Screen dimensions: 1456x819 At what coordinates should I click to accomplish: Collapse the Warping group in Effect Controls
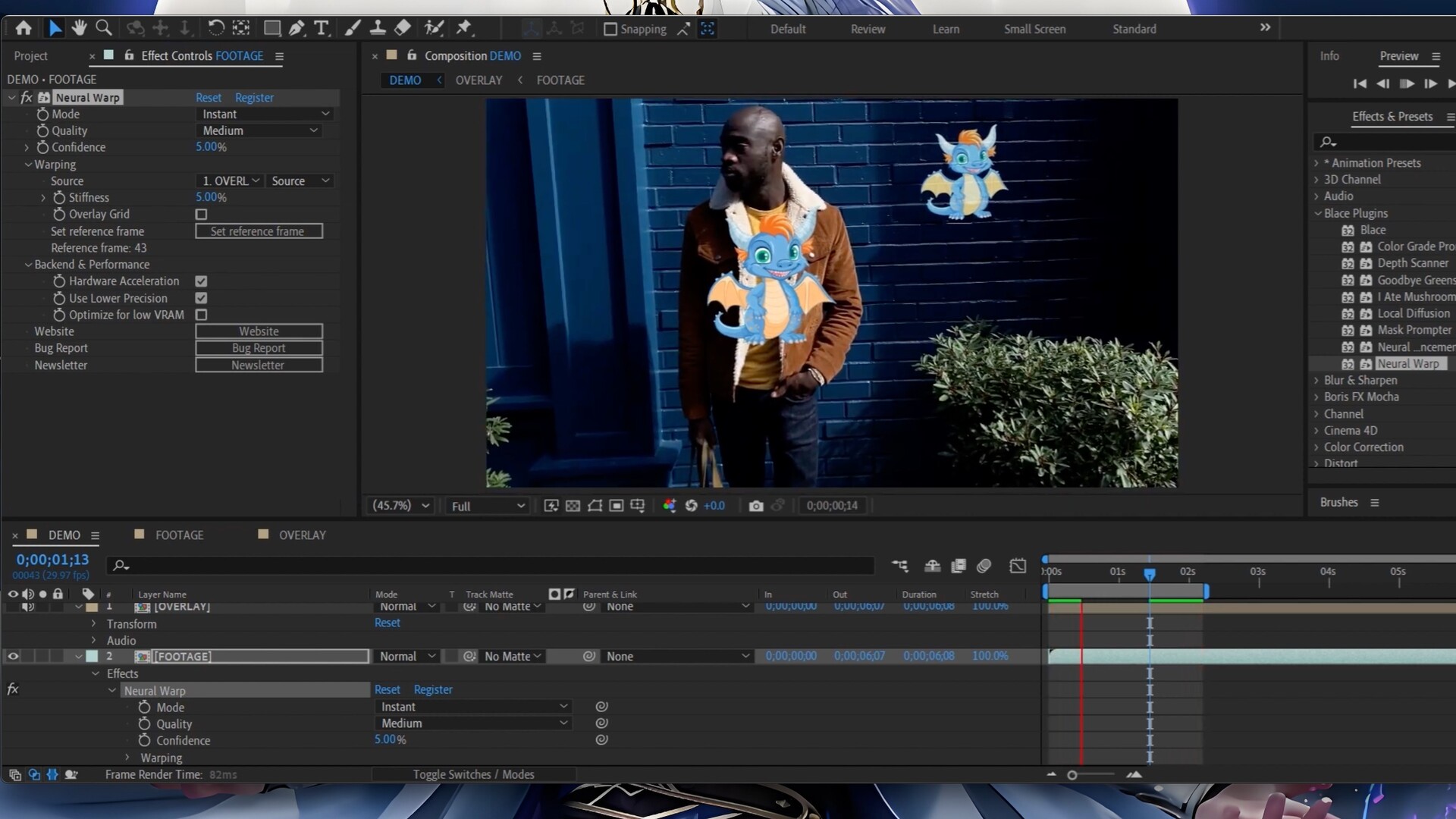28,165
